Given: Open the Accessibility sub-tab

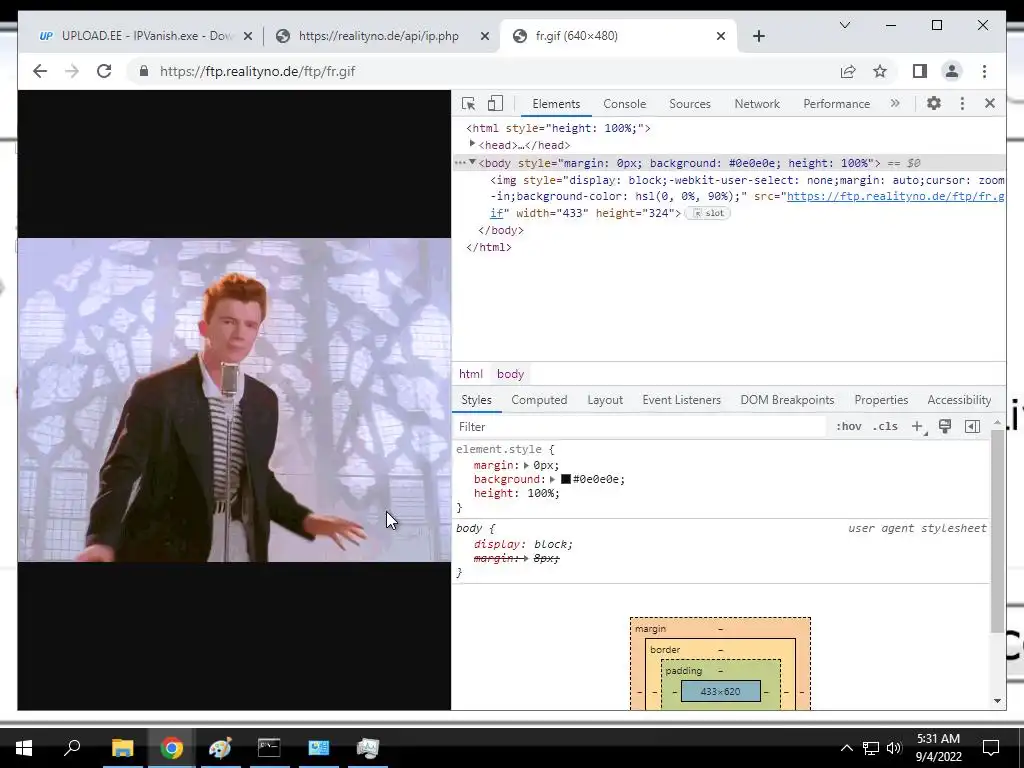Looking at the screenshot, I should point(959,400).
